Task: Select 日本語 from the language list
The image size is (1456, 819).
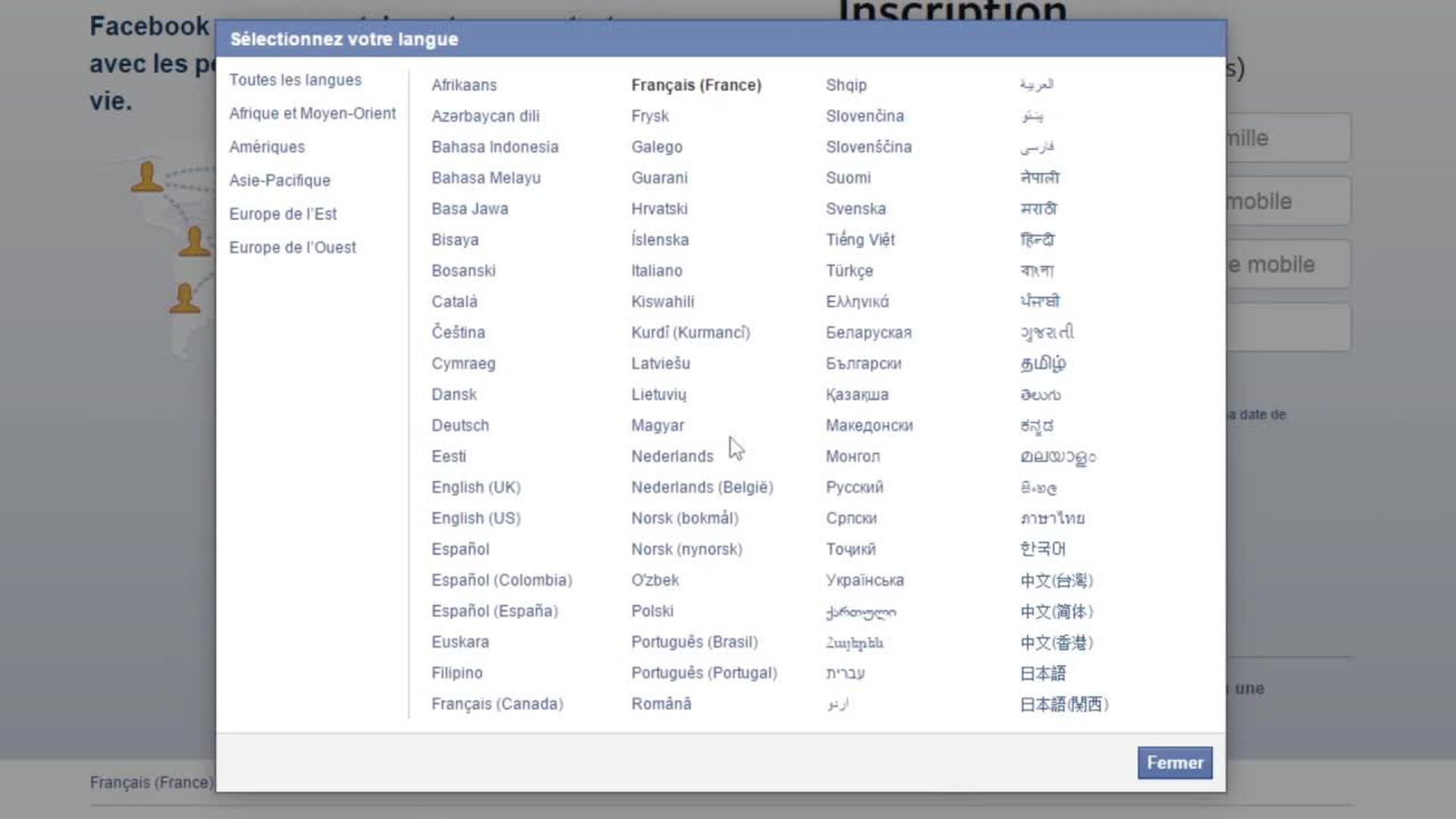Action: click(x=1041, y=673)
